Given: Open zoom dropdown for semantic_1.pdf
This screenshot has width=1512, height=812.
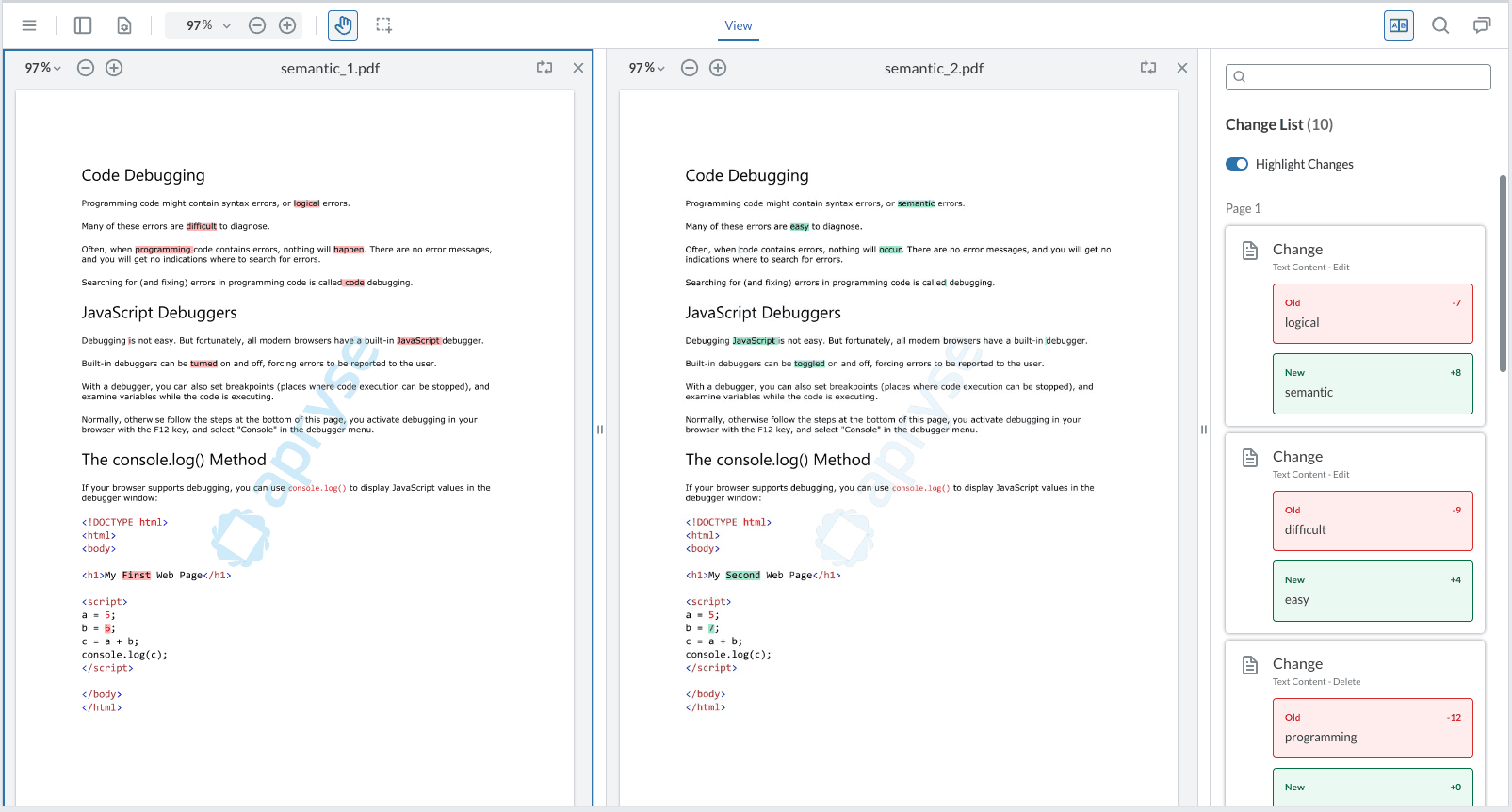Looking at the screenshot, I should point(42,68).
